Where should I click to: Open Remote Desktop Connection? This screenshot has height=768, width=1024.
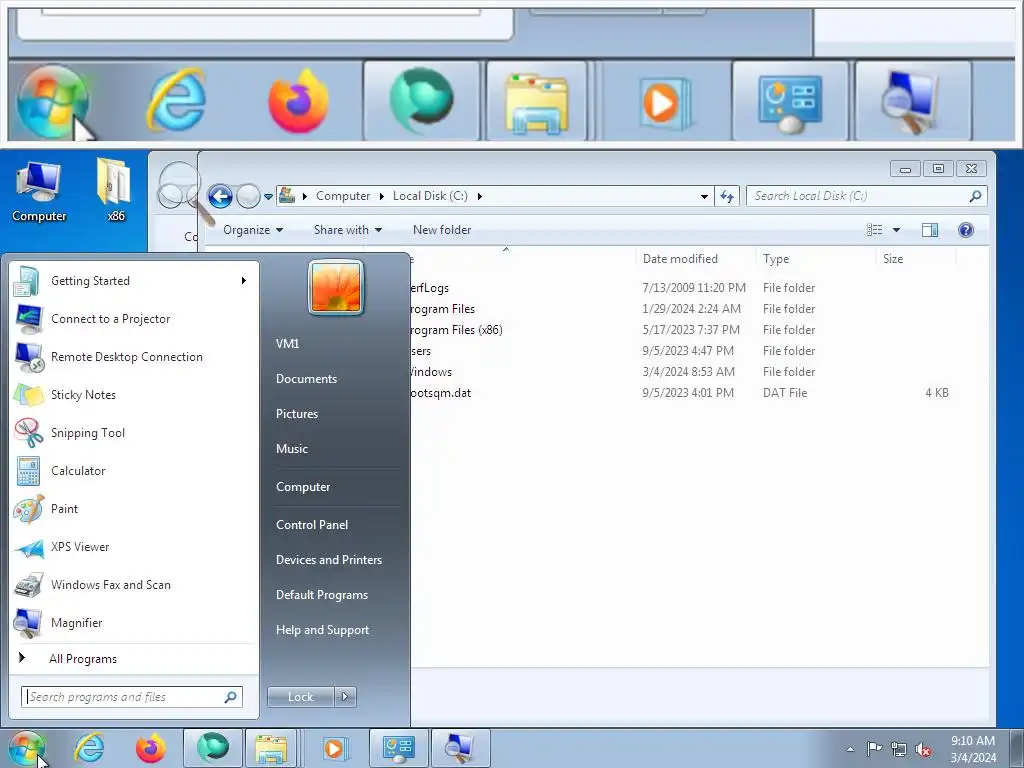pos(133,357)
